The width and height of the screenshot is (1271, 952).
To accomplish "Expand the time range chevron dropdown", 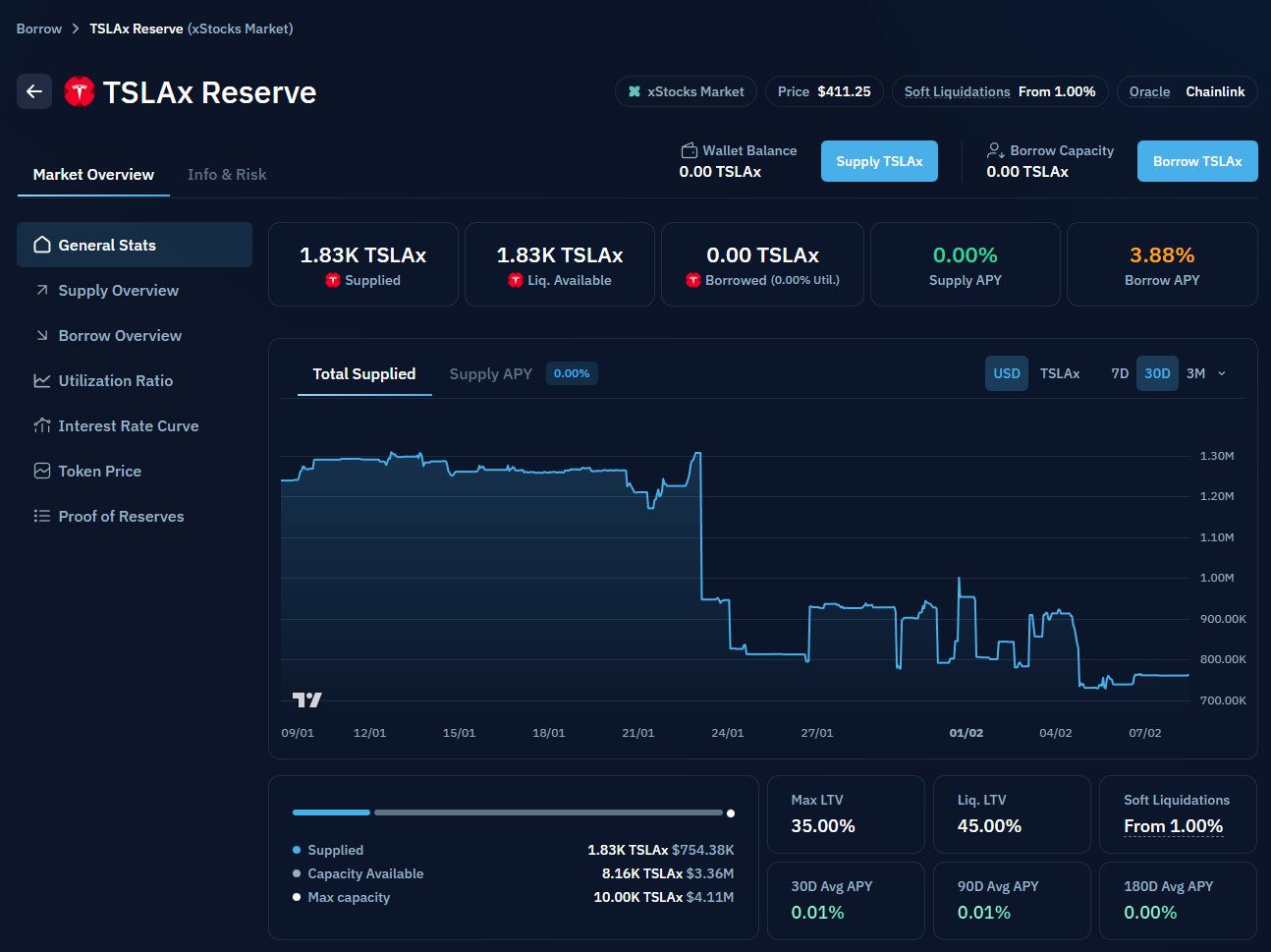I will click(x=1222, y=373).
